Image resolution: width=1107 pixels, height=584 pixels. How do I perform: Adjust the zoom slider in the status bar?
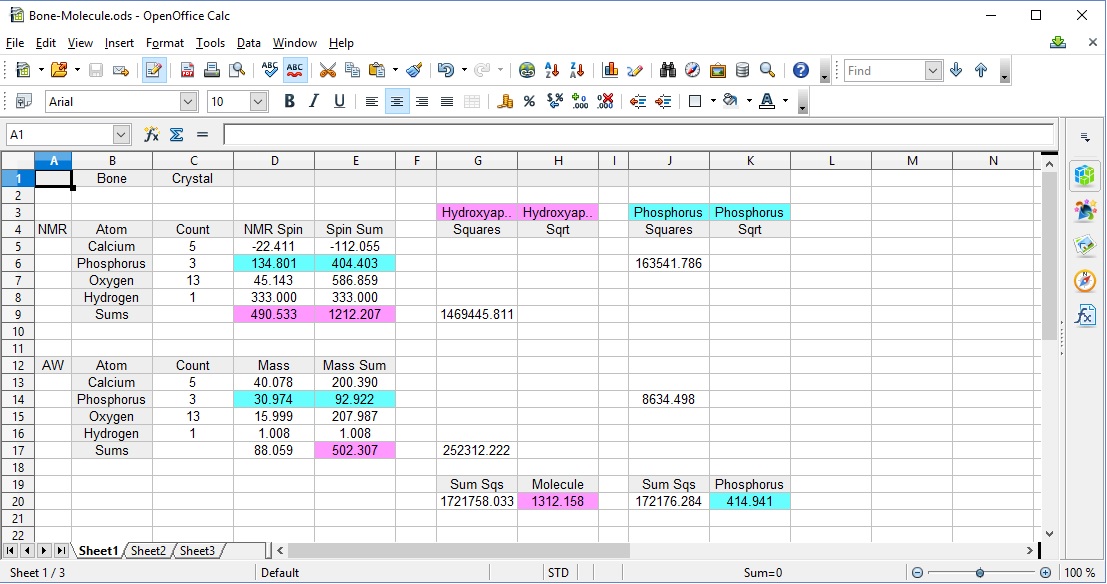click(979, 572)
